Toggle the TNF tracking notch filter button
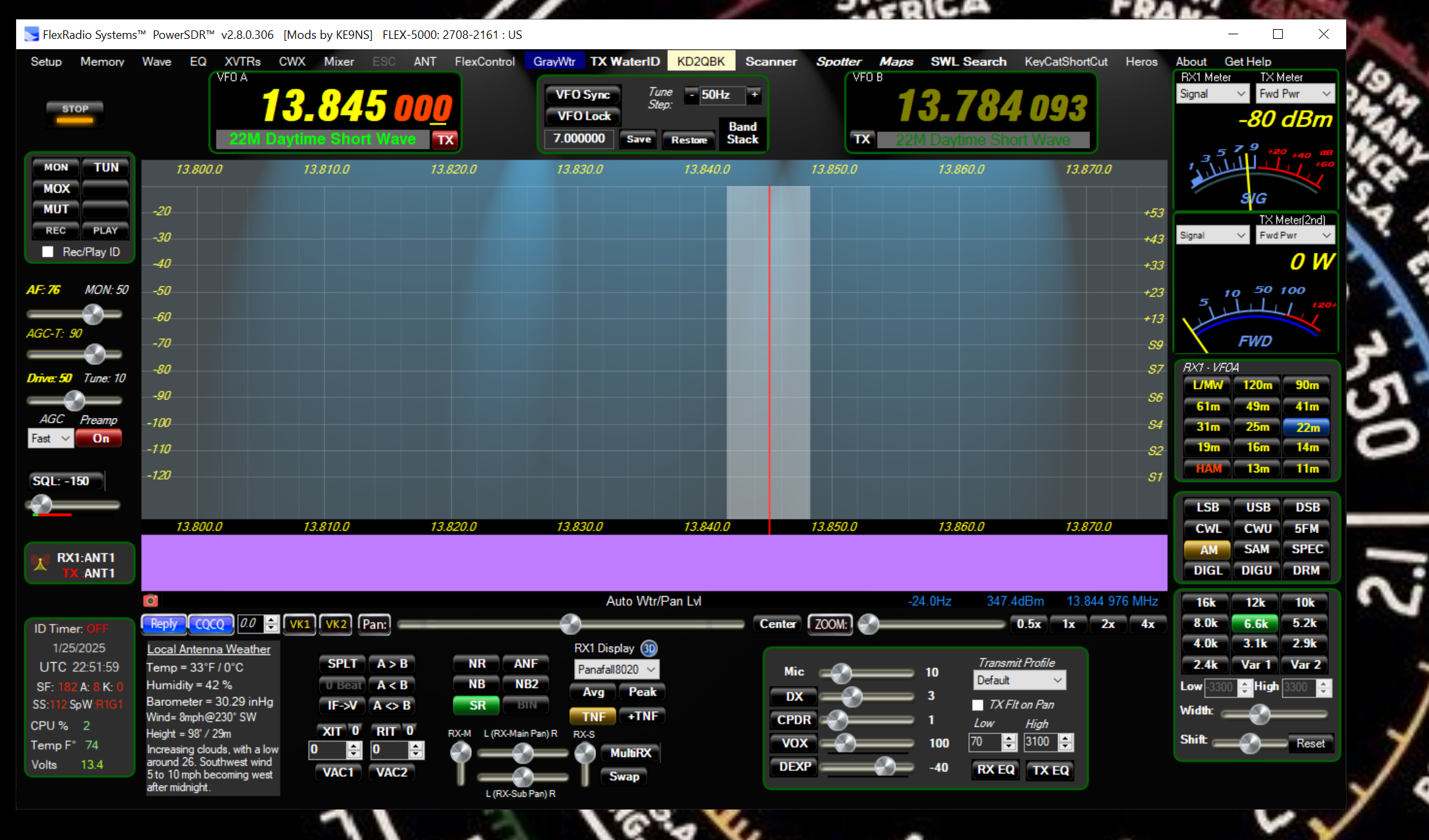Viewport: 1429px width, 840px height. pyautogui.click(x=593, y=716)
